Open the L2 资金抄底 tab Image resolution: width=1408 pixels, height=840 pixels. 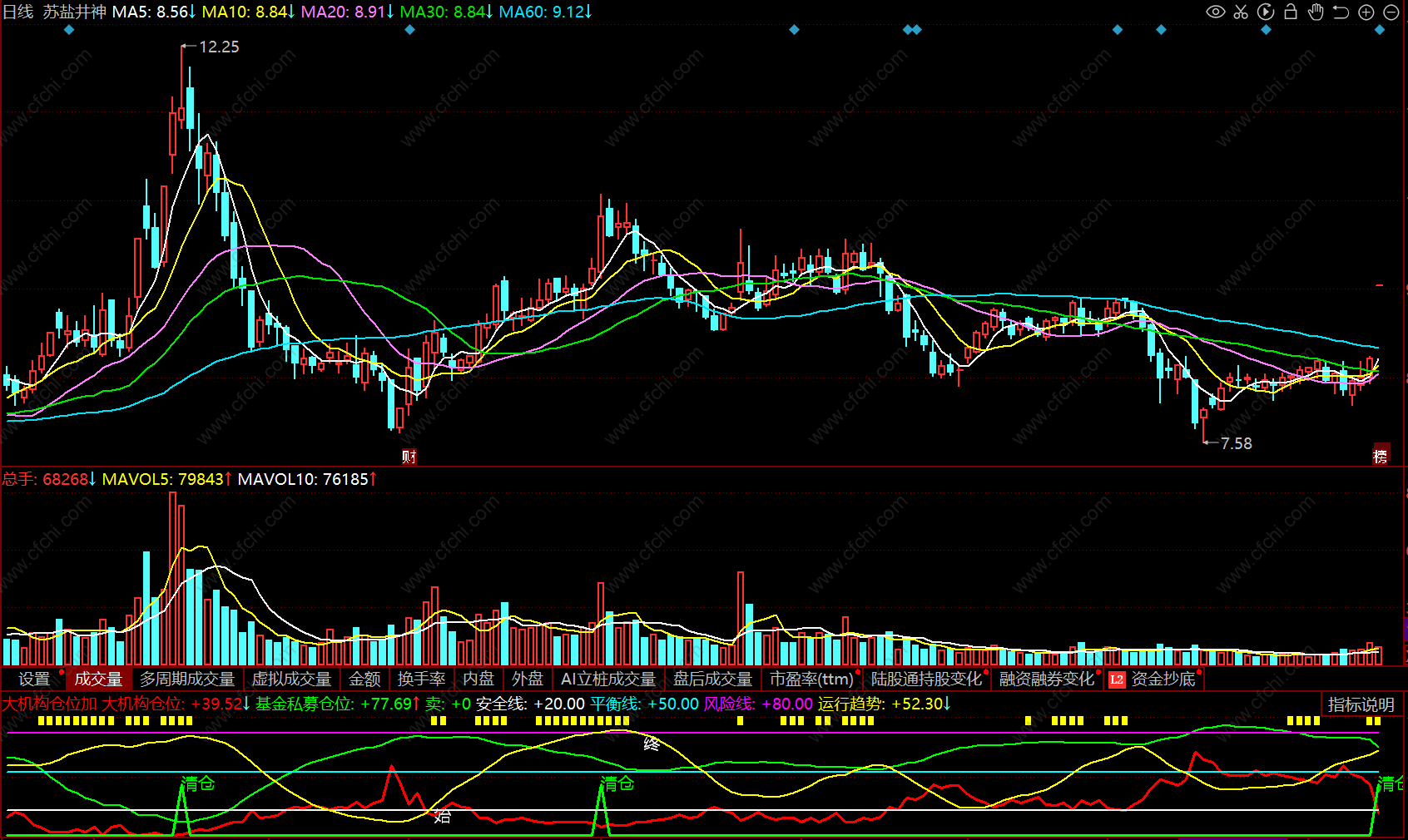point(1153,679)
